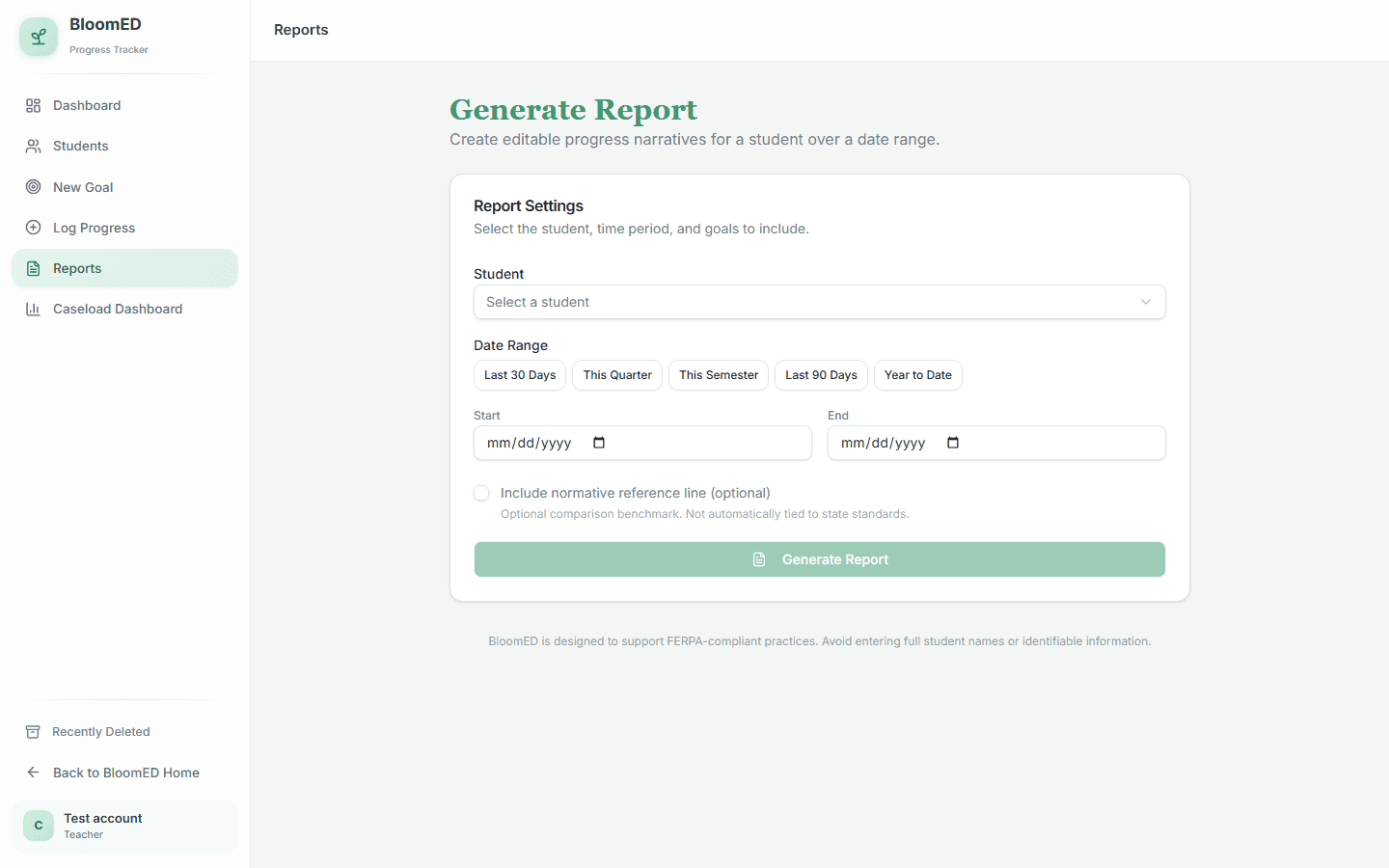
Task: Click the Dashboard grid icon in sidebar
Action: pos(33,106)
